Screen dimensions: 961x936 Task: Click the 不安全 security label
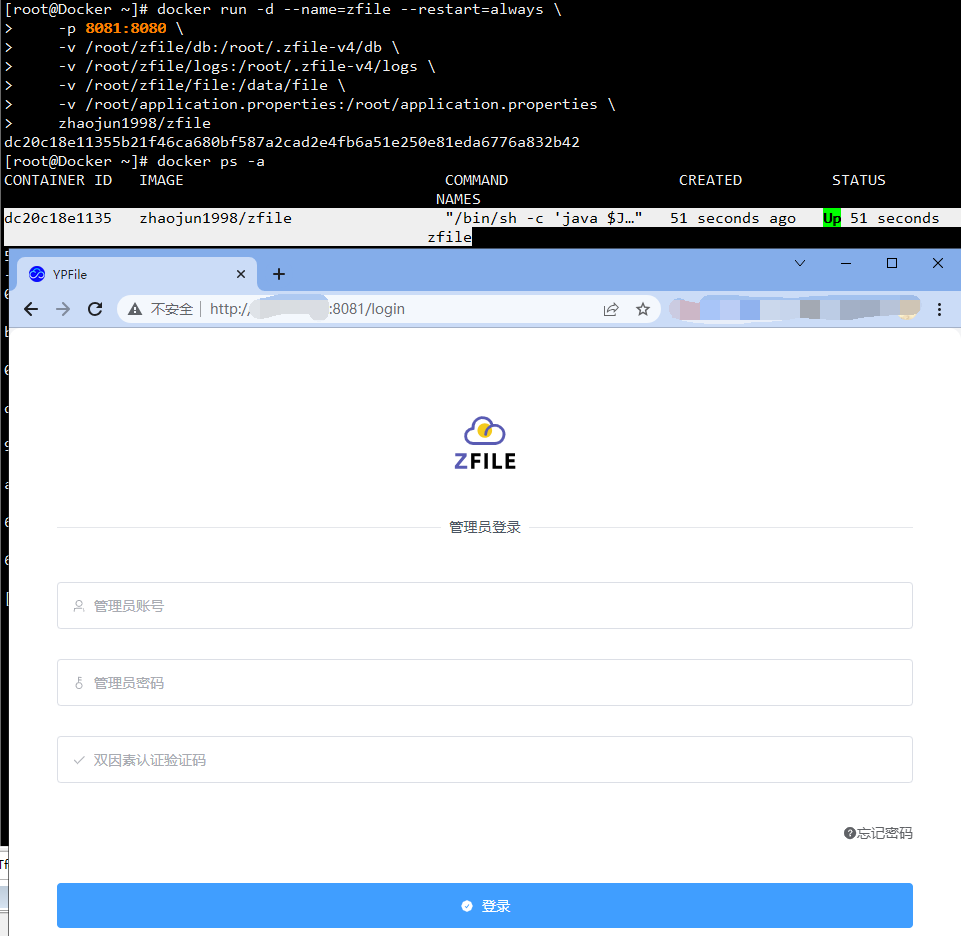tap(172, 309)
